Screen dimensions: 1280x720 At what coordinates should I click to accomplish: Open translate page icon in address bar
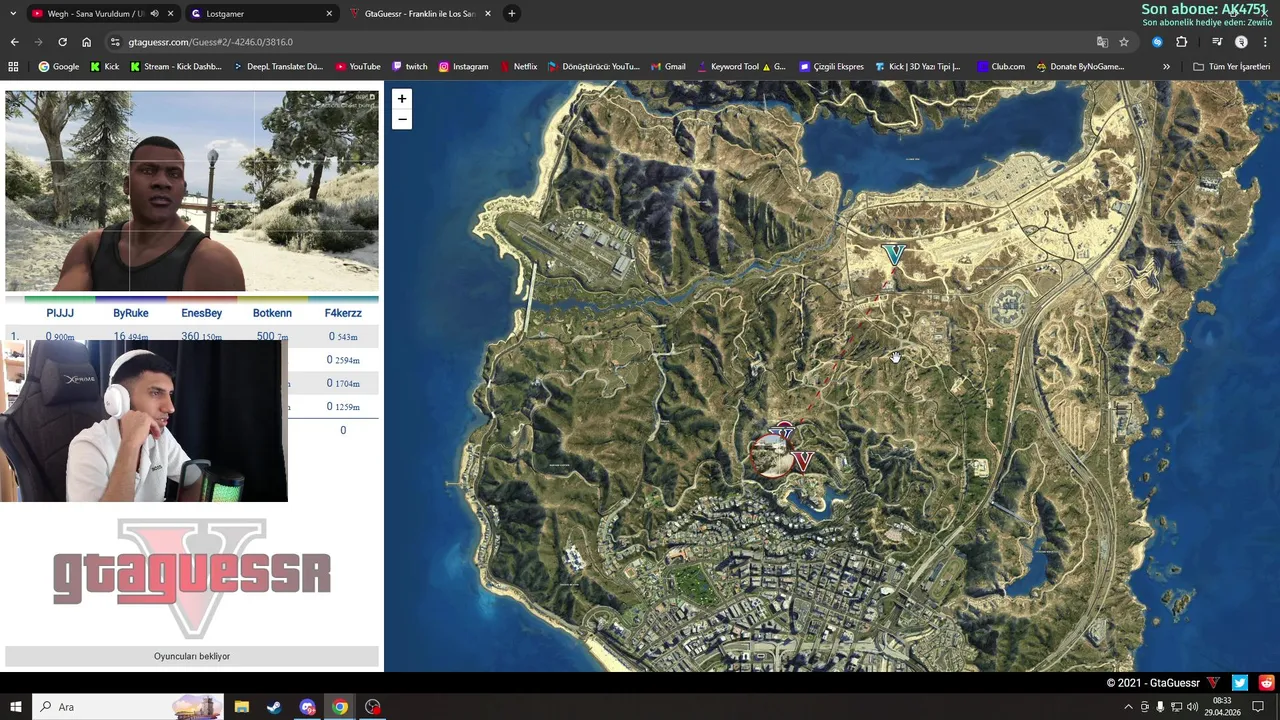(1102, 42)
